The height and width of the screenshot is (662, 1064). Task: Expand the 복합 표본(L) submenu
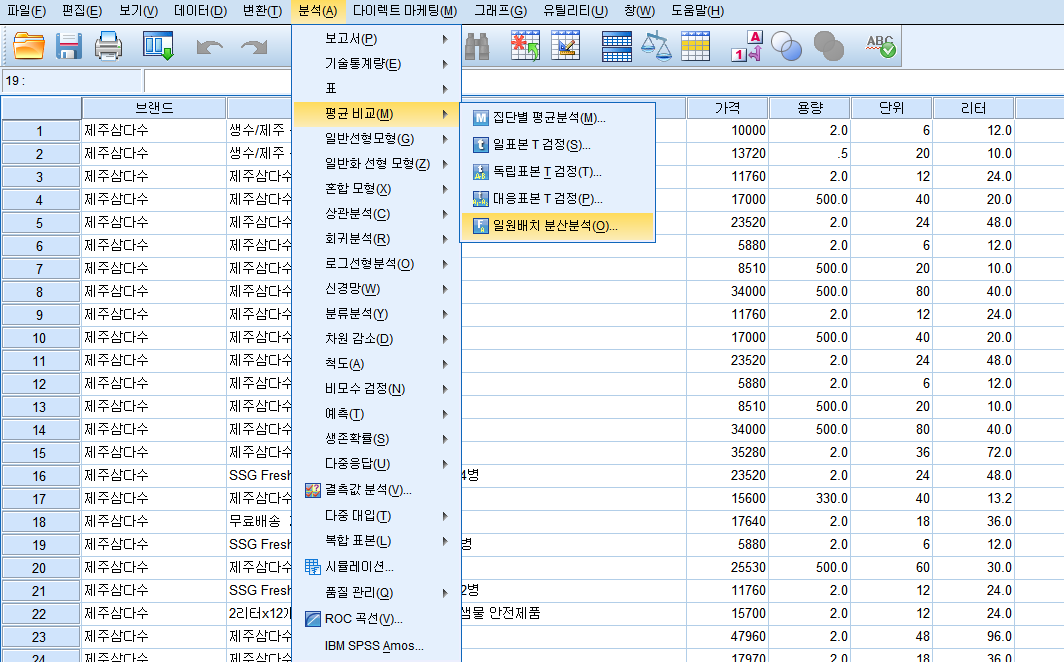tap(377, 541)
